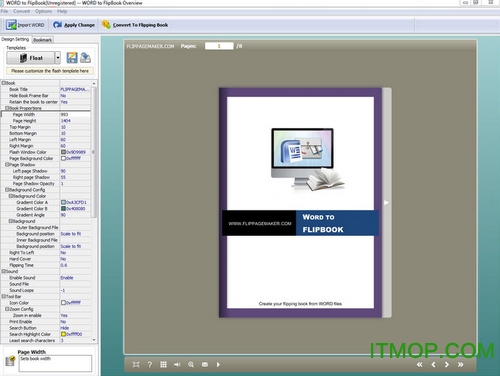Open the thumbnails grid icon
500x376 pixels.
click(x=163, y=364)
